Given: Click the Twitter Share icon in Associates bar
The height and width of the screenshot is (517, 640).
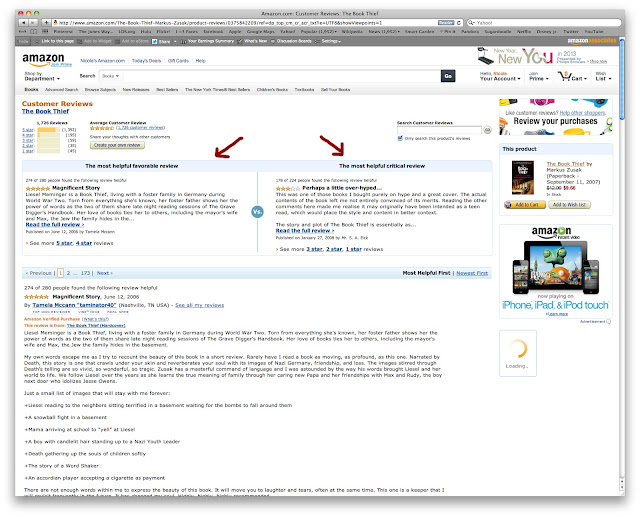Looking at the screenshot, I should (x=155, y=41).
